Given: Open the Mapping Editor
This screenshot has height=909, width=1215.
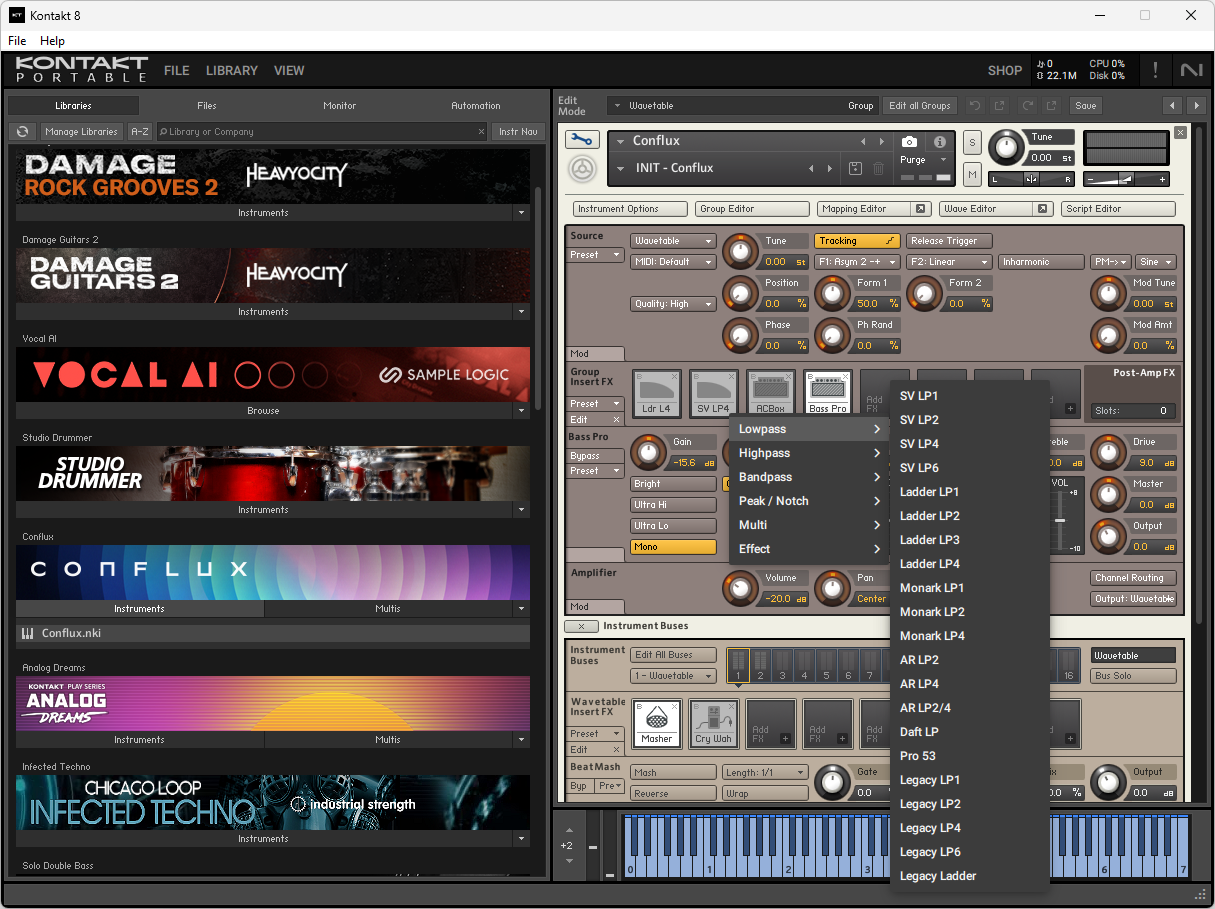Looking at the screenshot, I should [x=874, y=209].
